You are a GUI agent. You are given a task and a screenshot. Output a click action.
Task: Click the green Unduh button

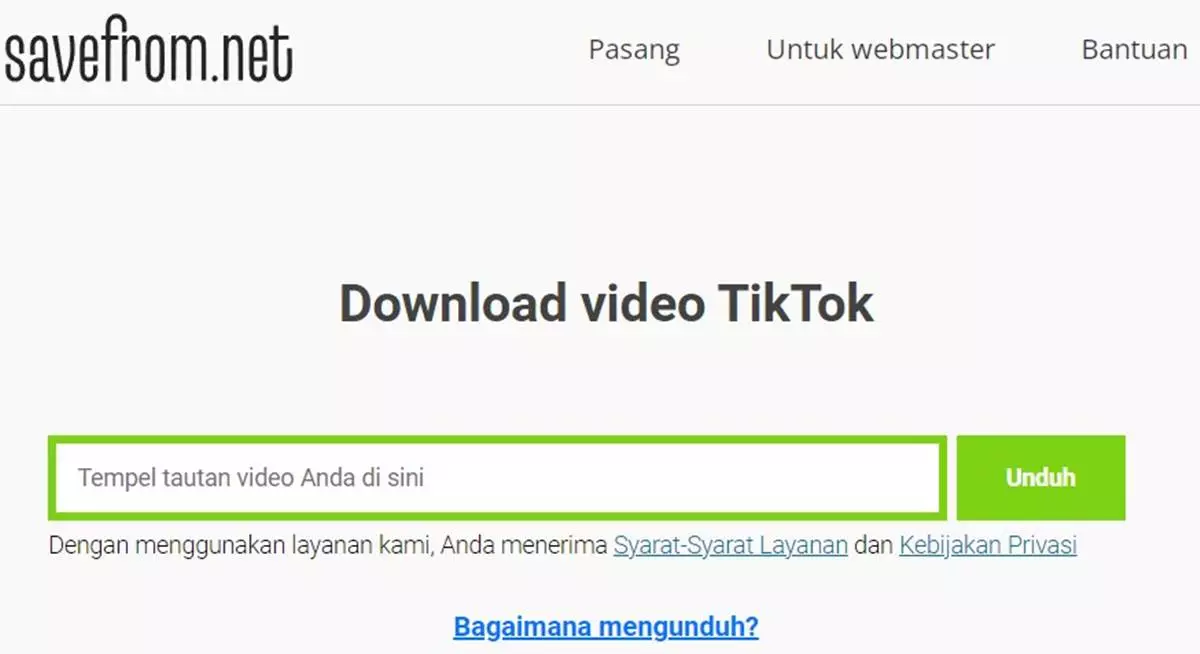click(x=1041, y=478)
